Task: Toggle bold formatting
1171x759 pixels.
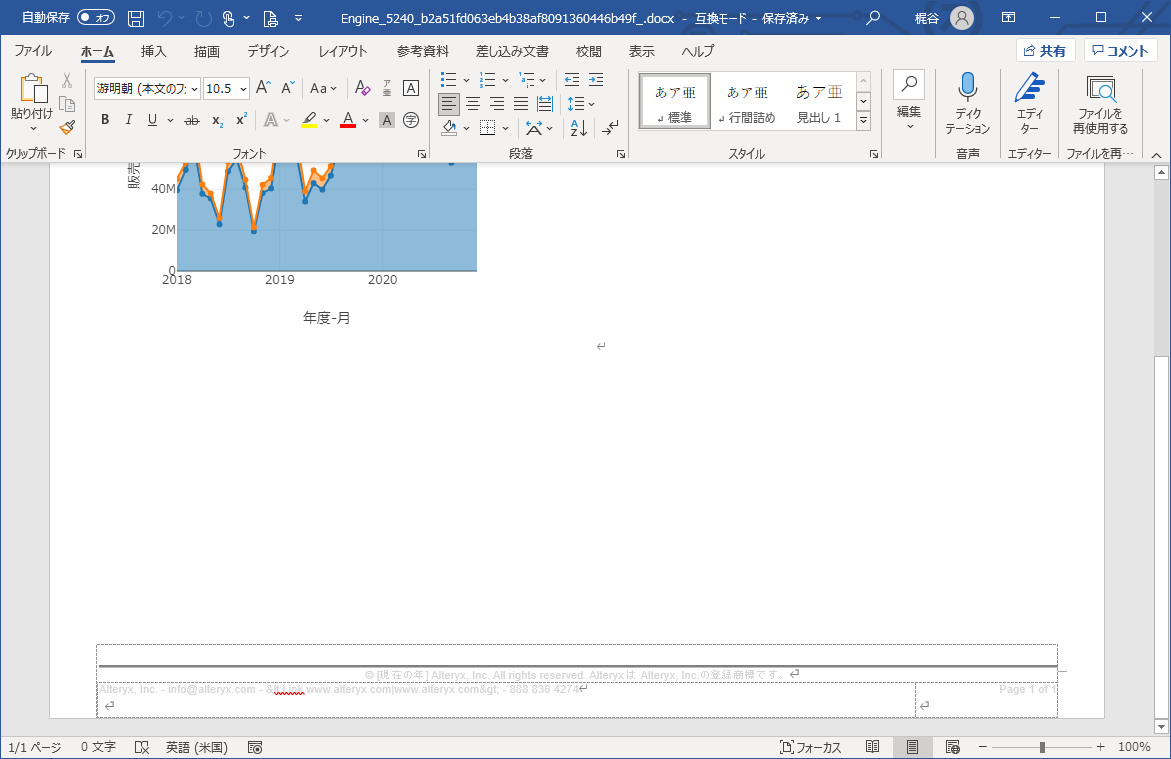Action: point(105,120)
